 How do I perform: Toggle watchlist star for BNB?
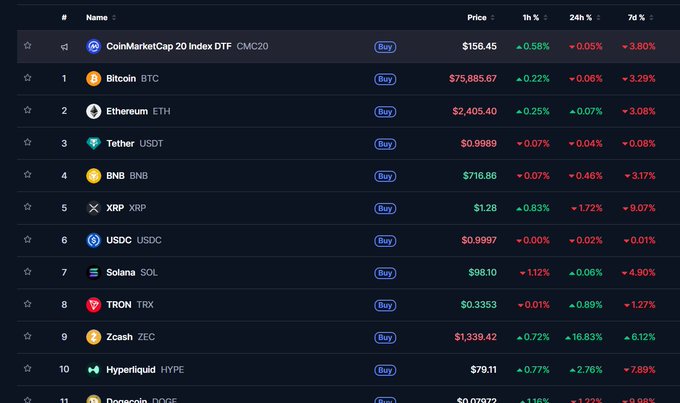click(x=27, y=174)
